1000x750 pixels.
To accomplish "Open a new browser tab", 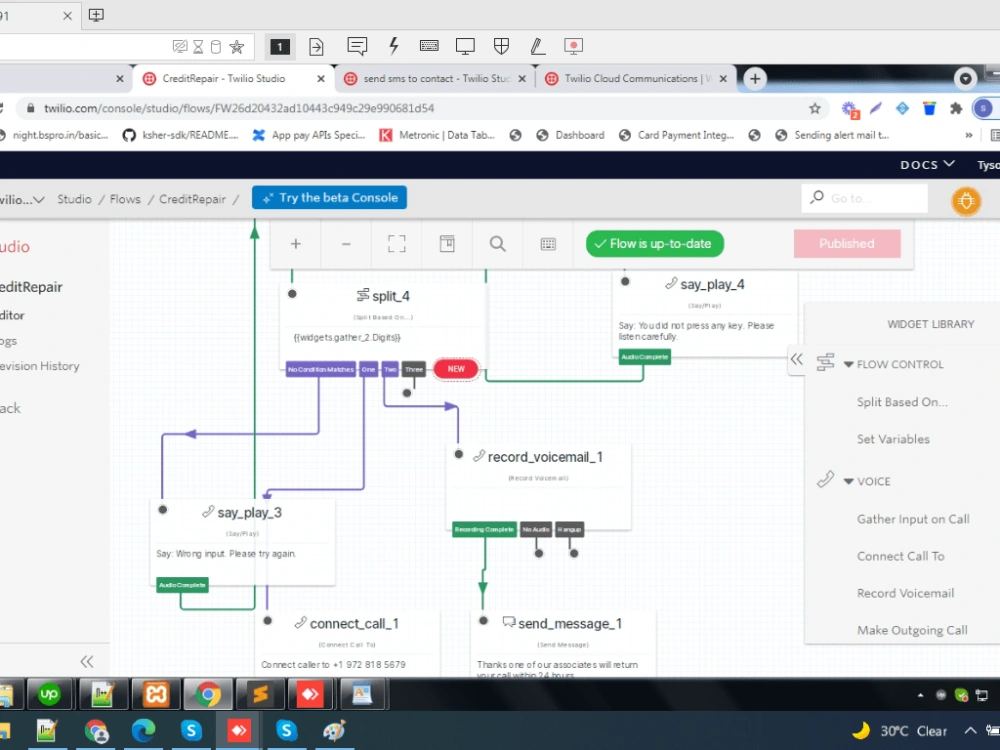I will [755, 78].
